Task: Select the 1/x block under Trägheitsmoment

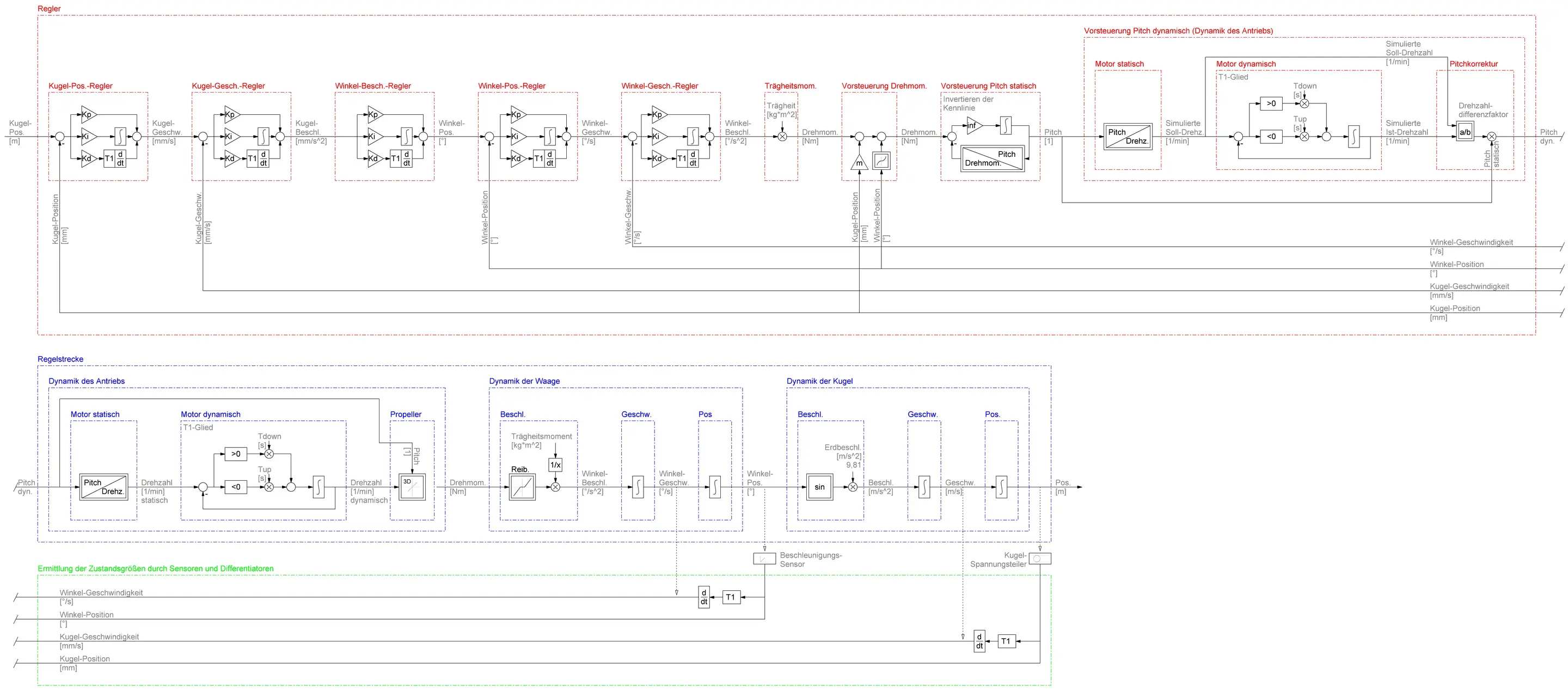Action: coord(555,465)
